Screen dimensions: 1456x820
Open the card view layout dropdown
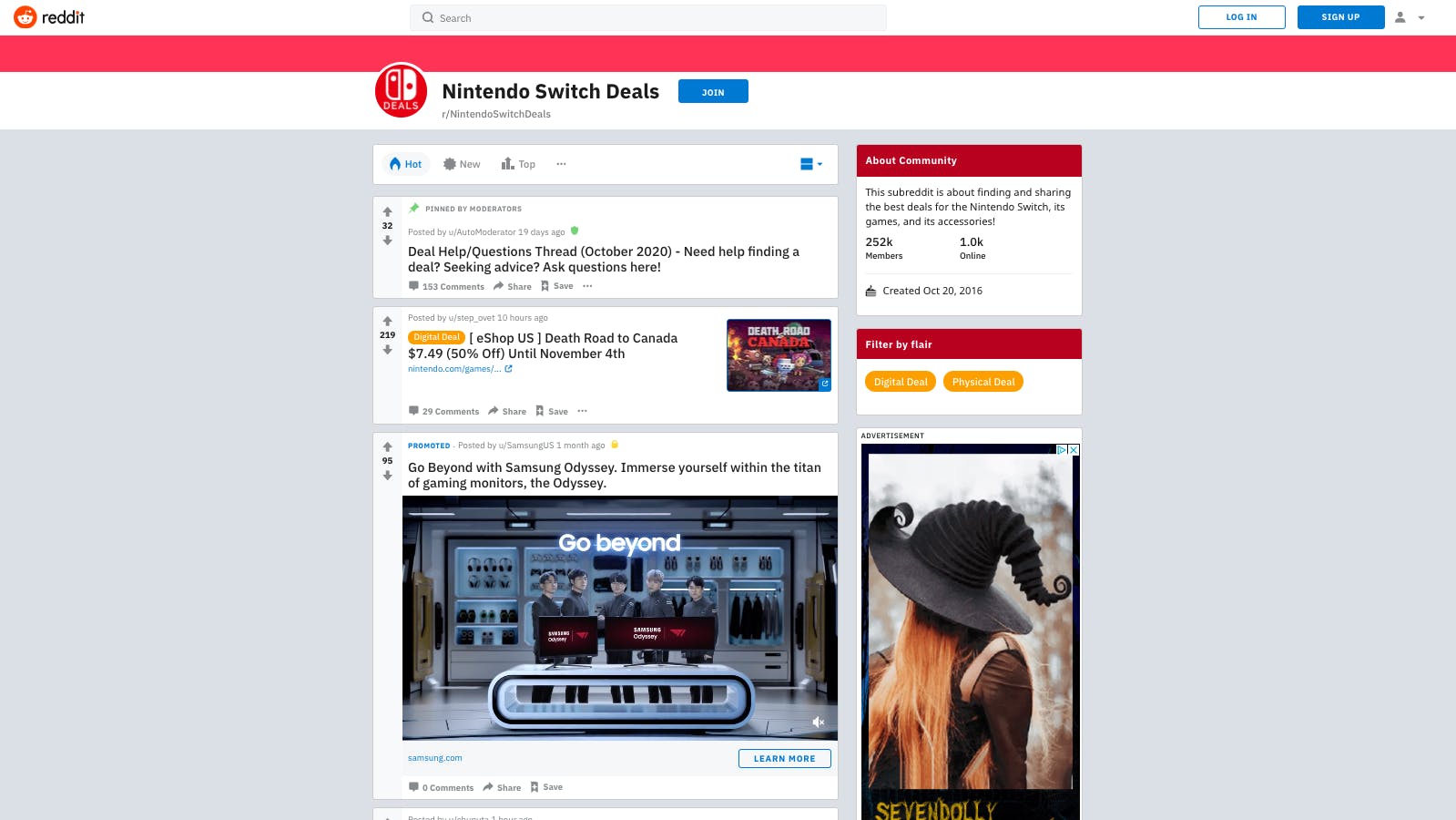pyautogui.click(x=811, y=164)
